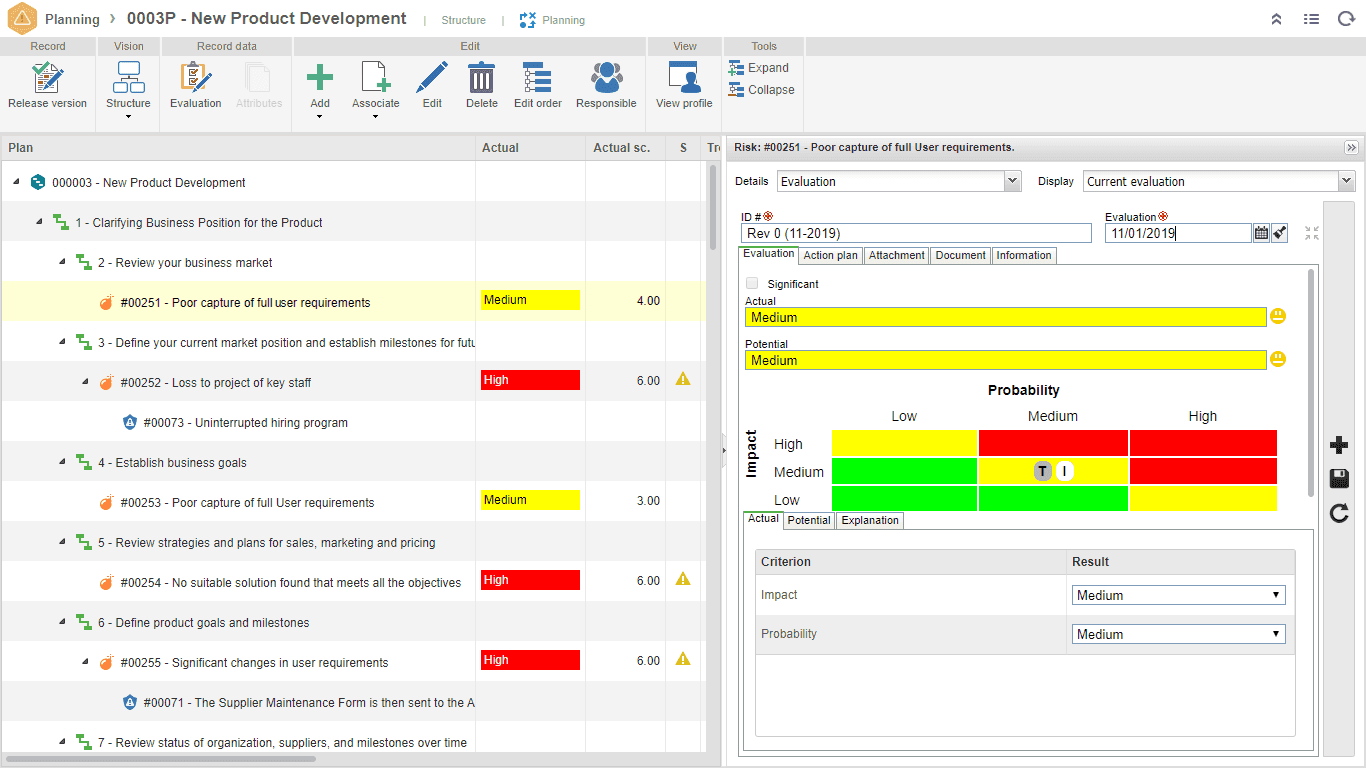The image size is (1366, 768).
Task: Collapse the 000003 New Product Development node
Action: 17,182
